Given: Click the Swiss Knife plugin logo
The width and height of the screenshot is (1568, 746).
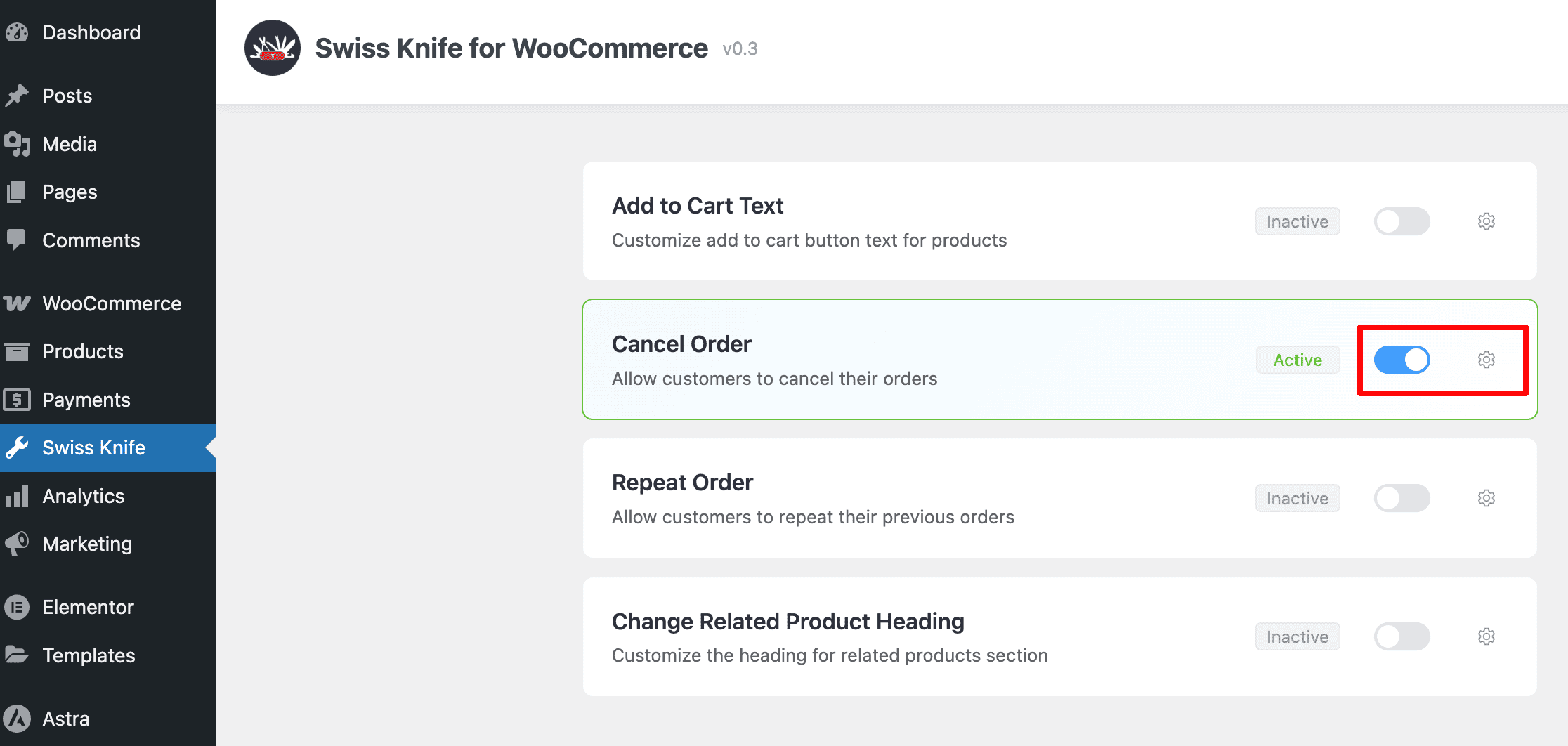Looking at the screenshot, I should click(x=273, y=48).
